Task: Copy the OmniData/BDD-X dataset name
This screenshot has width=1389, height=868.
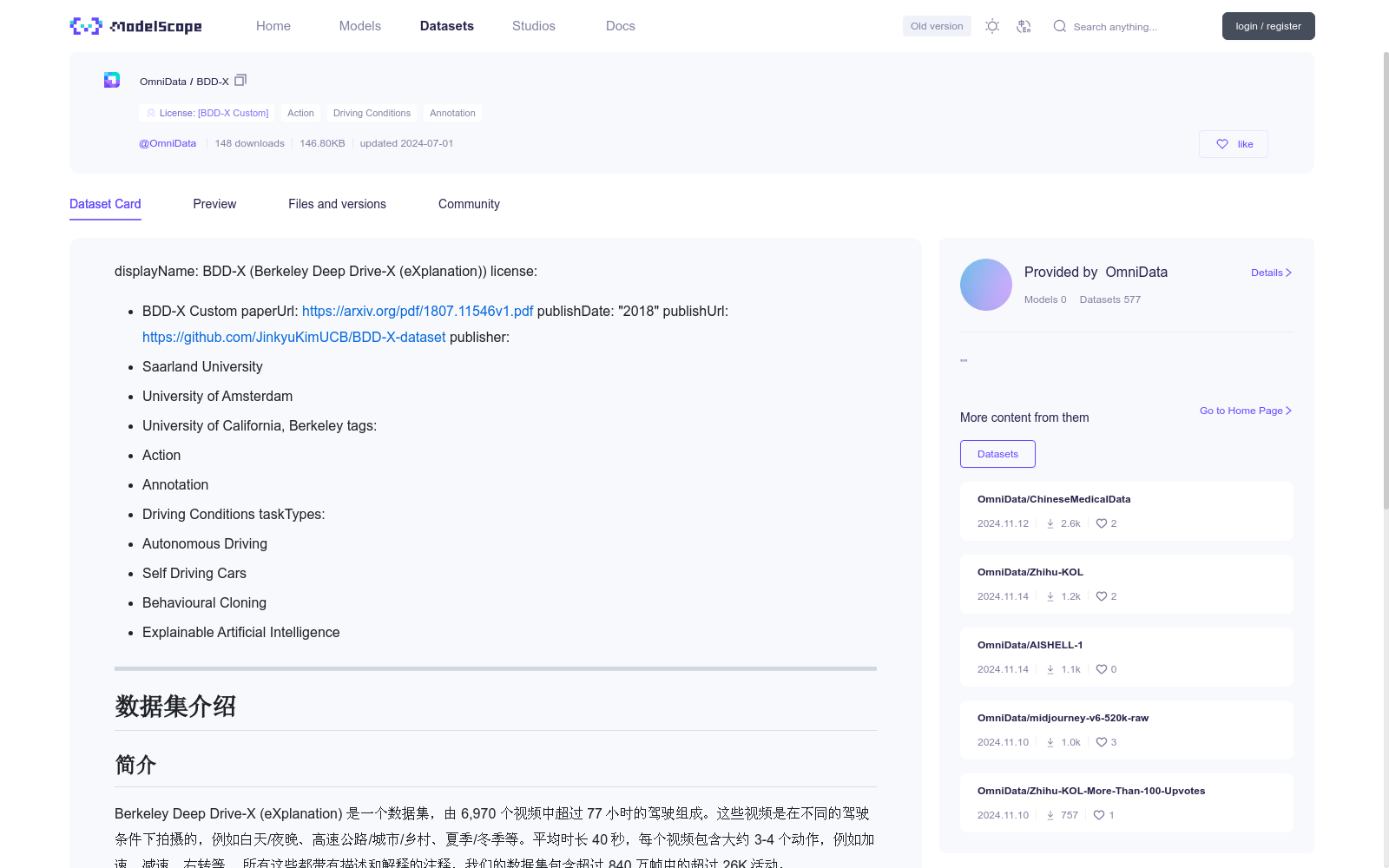Action: point(240,80)
